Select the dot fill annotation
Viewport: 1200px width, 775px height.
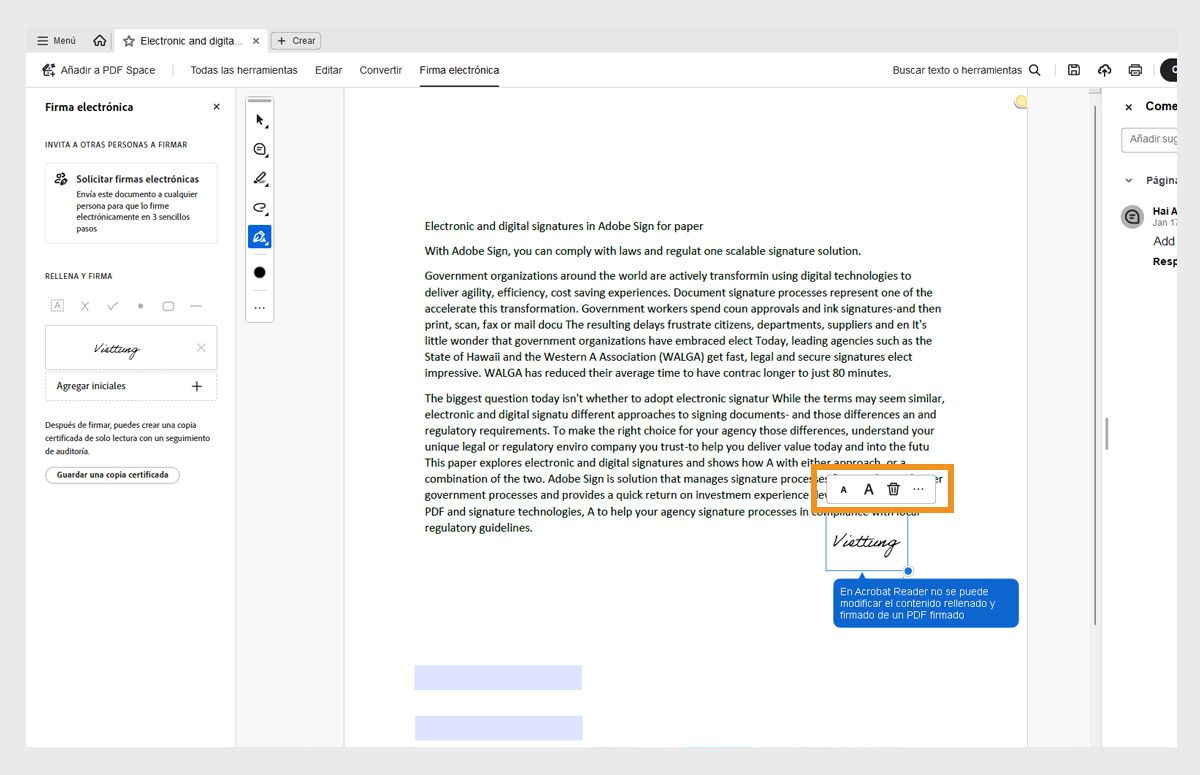(140, 306)
